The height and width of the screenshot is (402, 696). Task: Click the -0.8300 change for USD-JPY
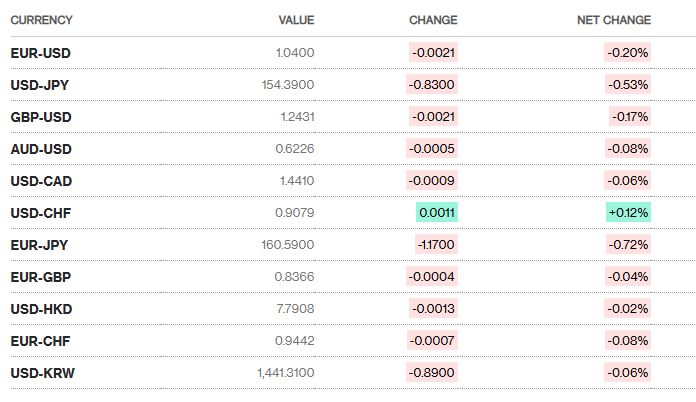point(433,84)
